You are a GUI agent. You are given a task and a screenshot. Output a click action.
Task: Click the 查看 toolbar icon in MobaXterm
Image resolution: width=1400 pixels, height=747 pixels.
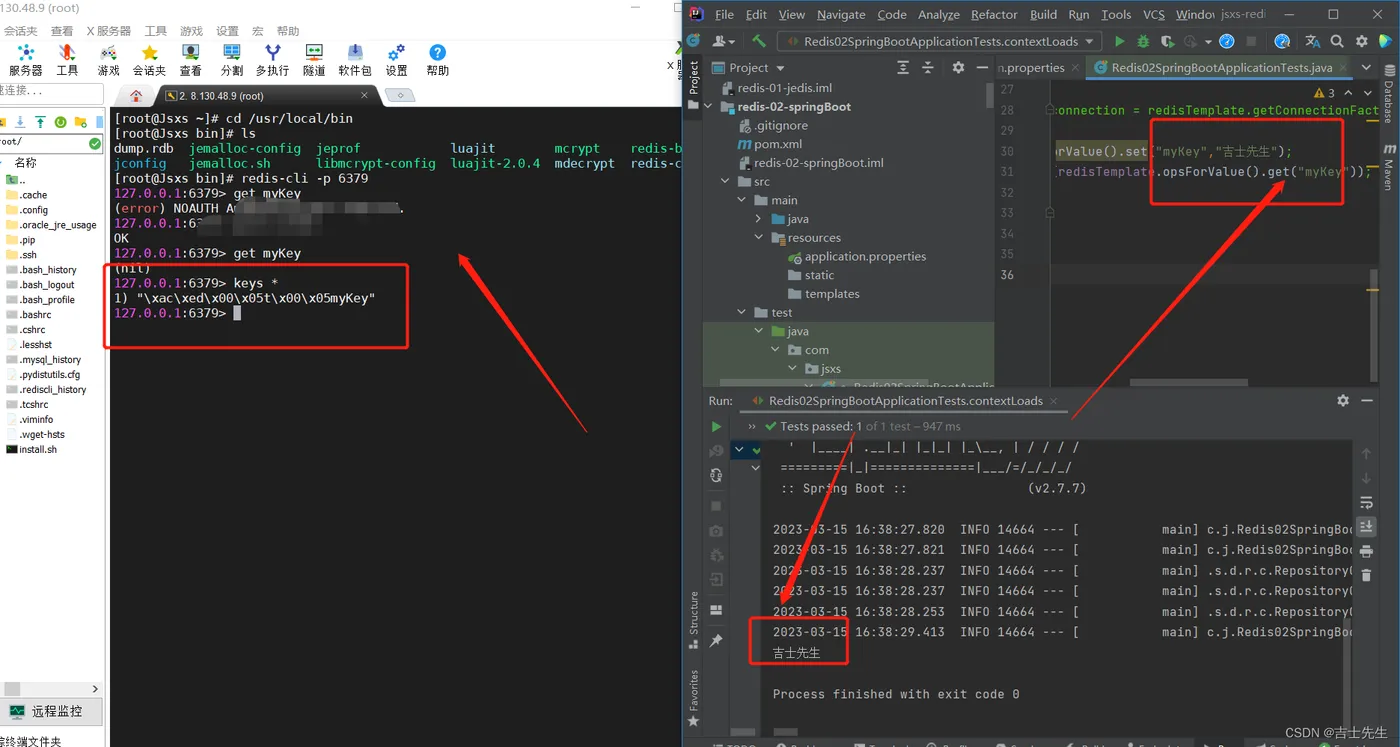click(190, 60)
